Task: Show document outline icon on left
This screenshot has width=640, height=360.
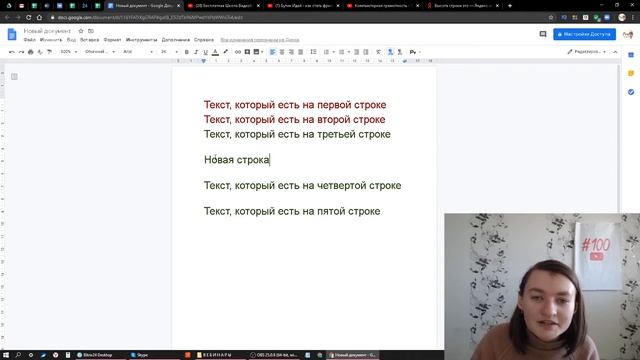Action: [14, 76]
